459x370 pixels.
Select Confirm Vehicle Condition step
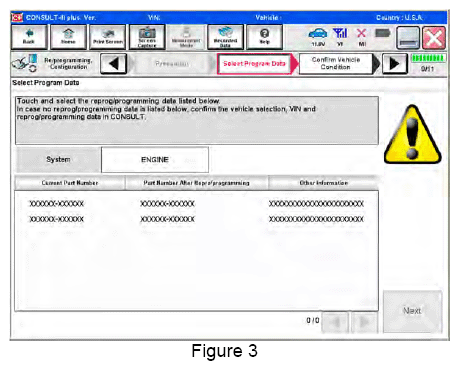[x=336, y=63]
